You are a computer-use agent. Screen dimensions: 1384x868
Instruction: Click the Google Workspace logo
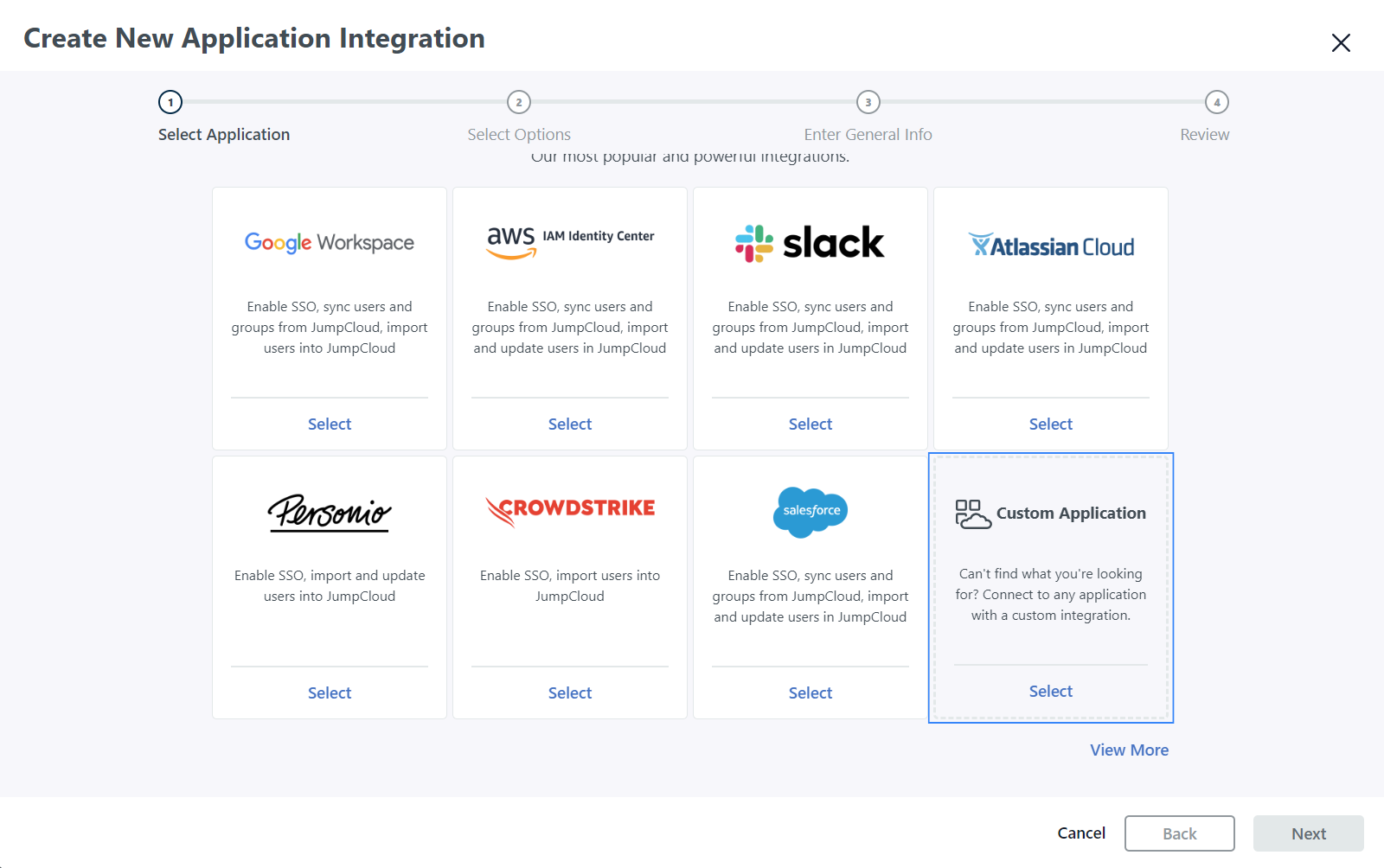click(x=330, y=243)
